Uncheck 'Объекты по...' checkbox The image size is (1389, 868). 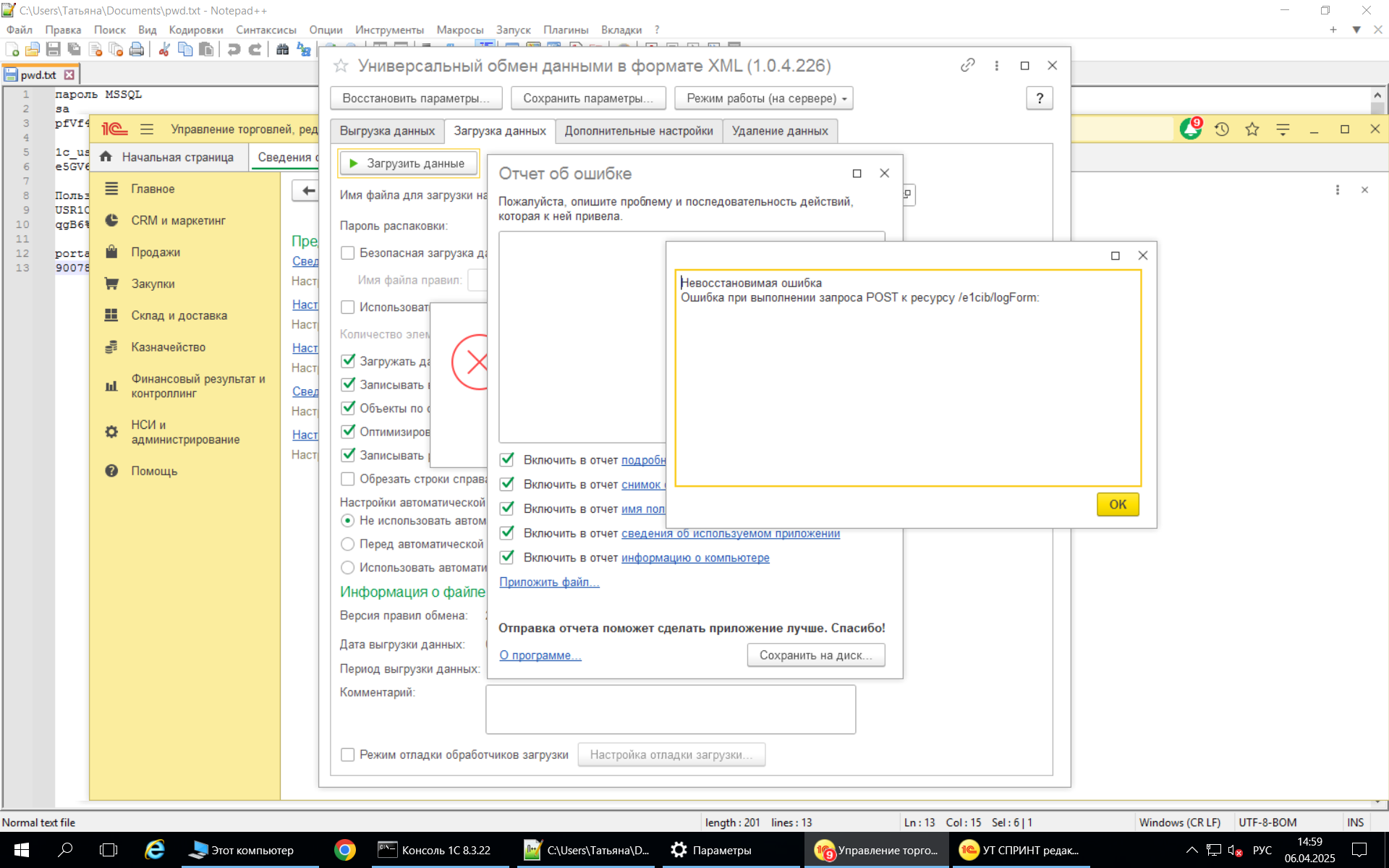348,408
